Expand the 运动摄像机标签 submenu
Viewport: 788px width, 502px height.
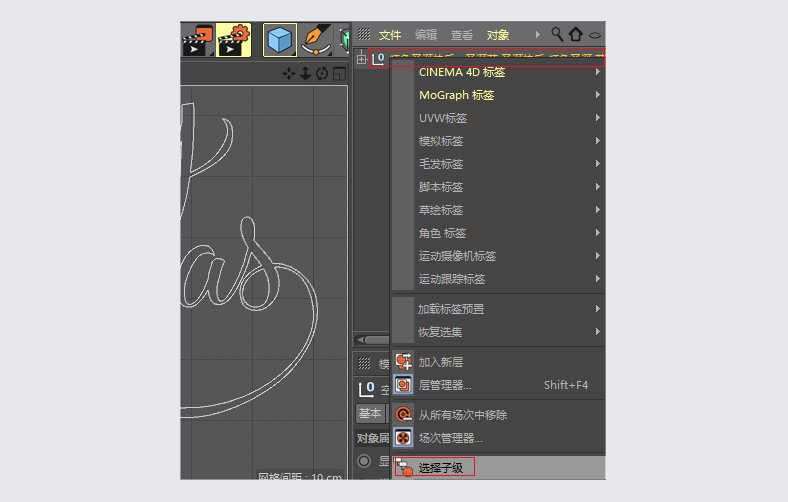(x=499, y=256)
